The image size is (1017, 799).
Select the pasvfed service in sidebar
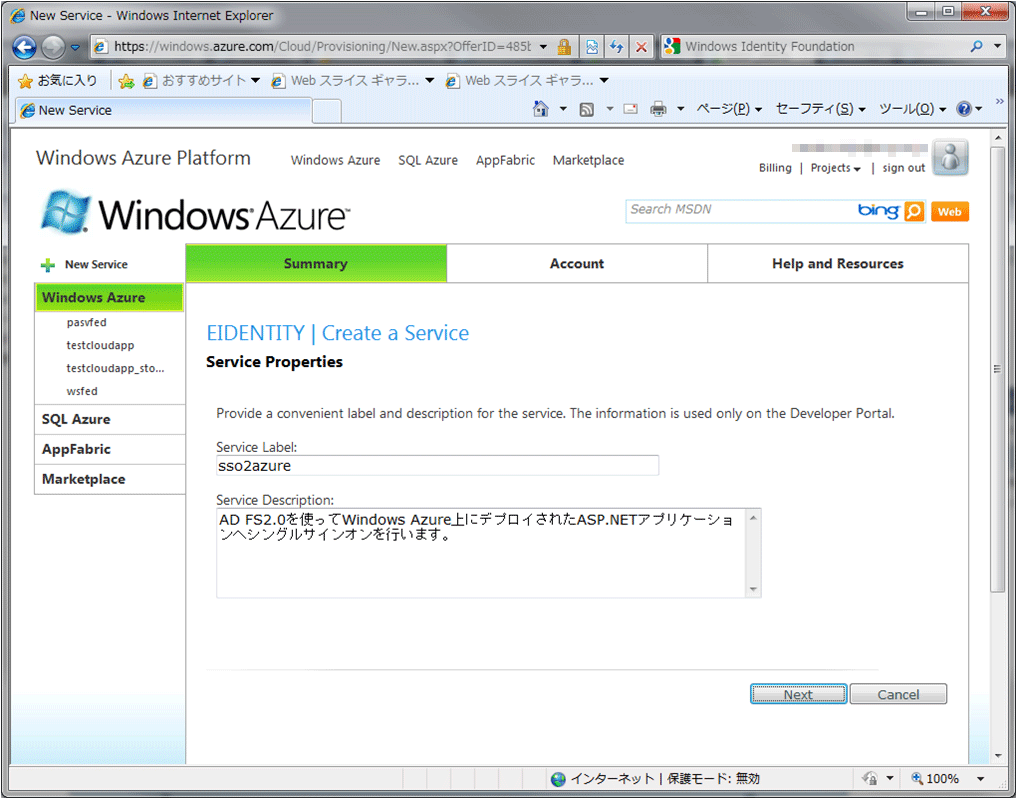pos(86,322)
